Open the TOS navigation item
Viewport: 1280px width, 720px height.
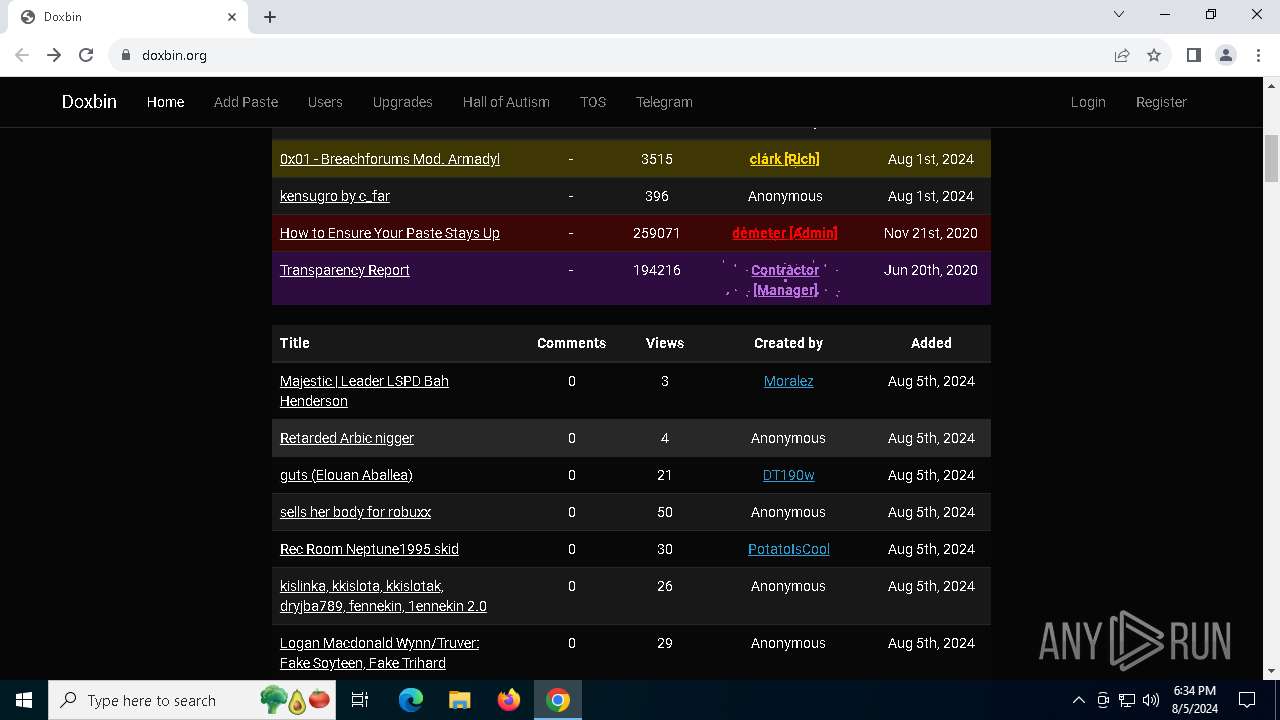click(x=593, y=102)
